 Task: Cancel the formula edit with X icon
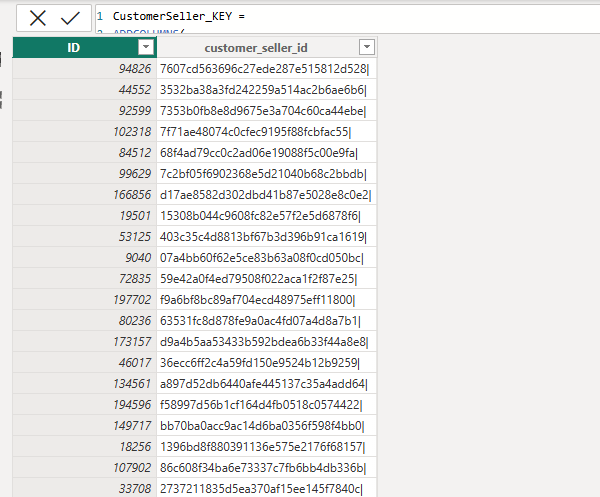click(37, 17)
